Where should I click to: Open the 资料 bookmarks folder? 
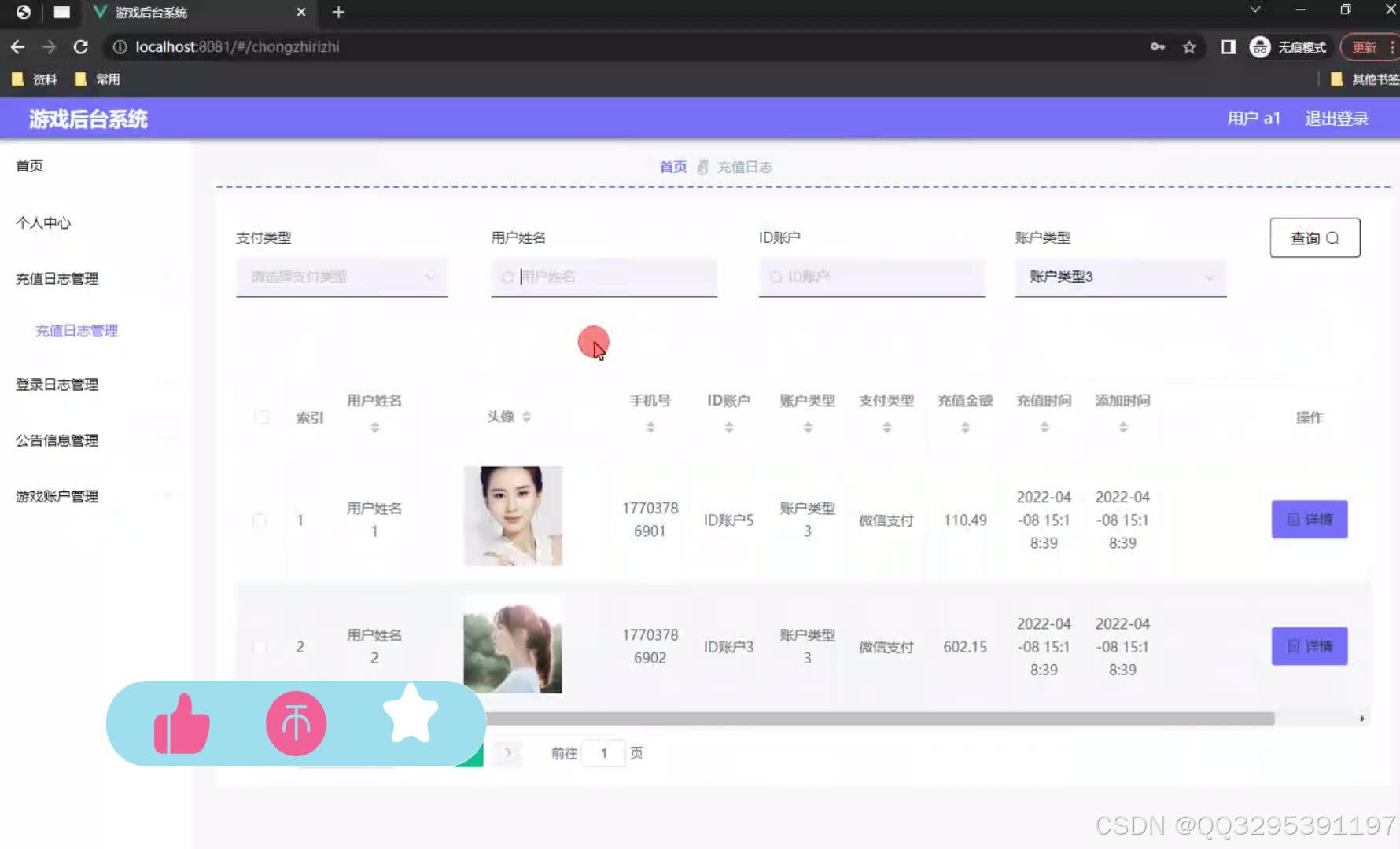(35, 79)
